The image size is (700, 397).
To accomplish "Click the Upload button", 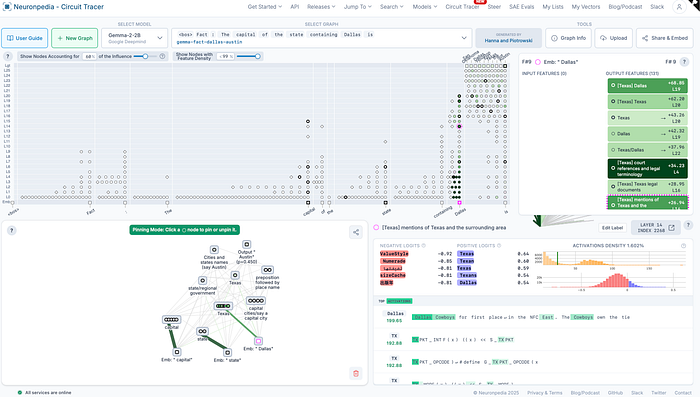I will click(613, 38).
